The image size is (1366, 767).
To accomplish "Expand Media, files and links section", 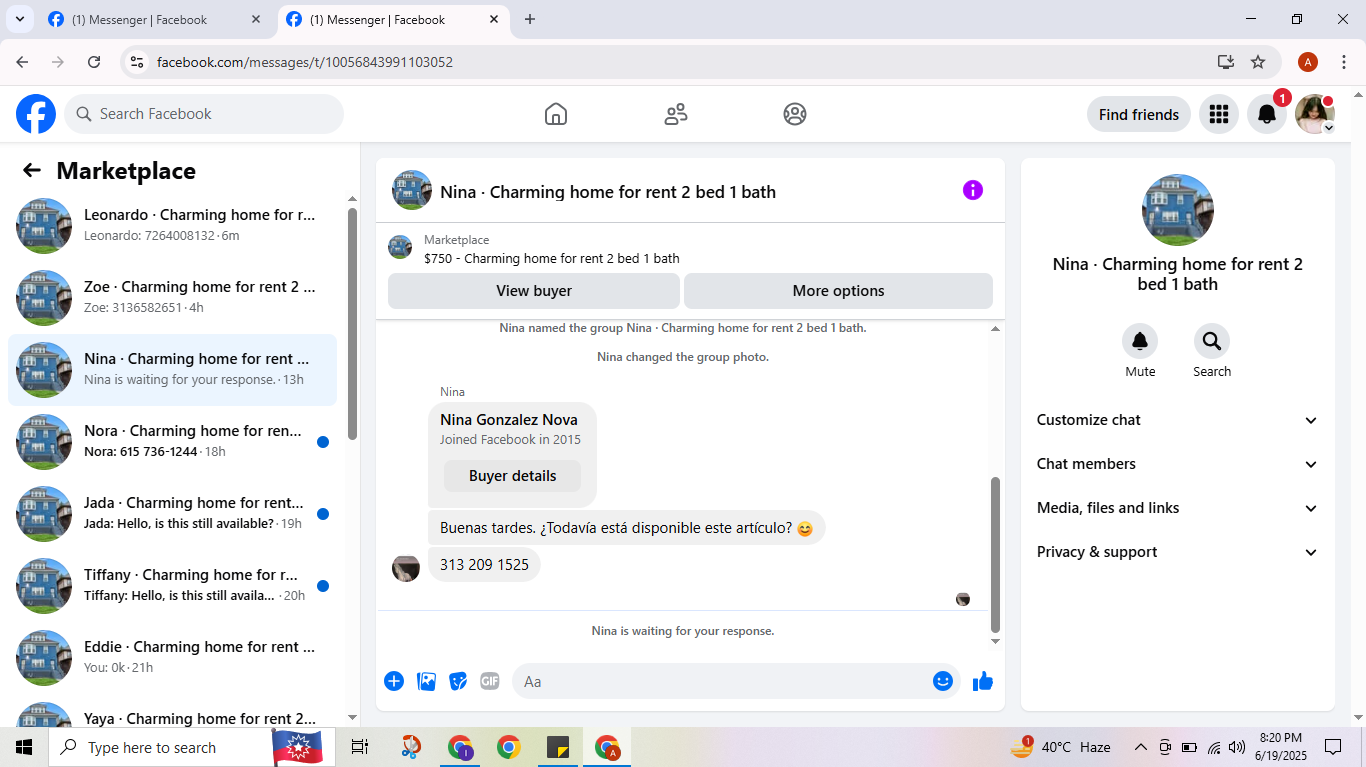I will click(1177, 508).
